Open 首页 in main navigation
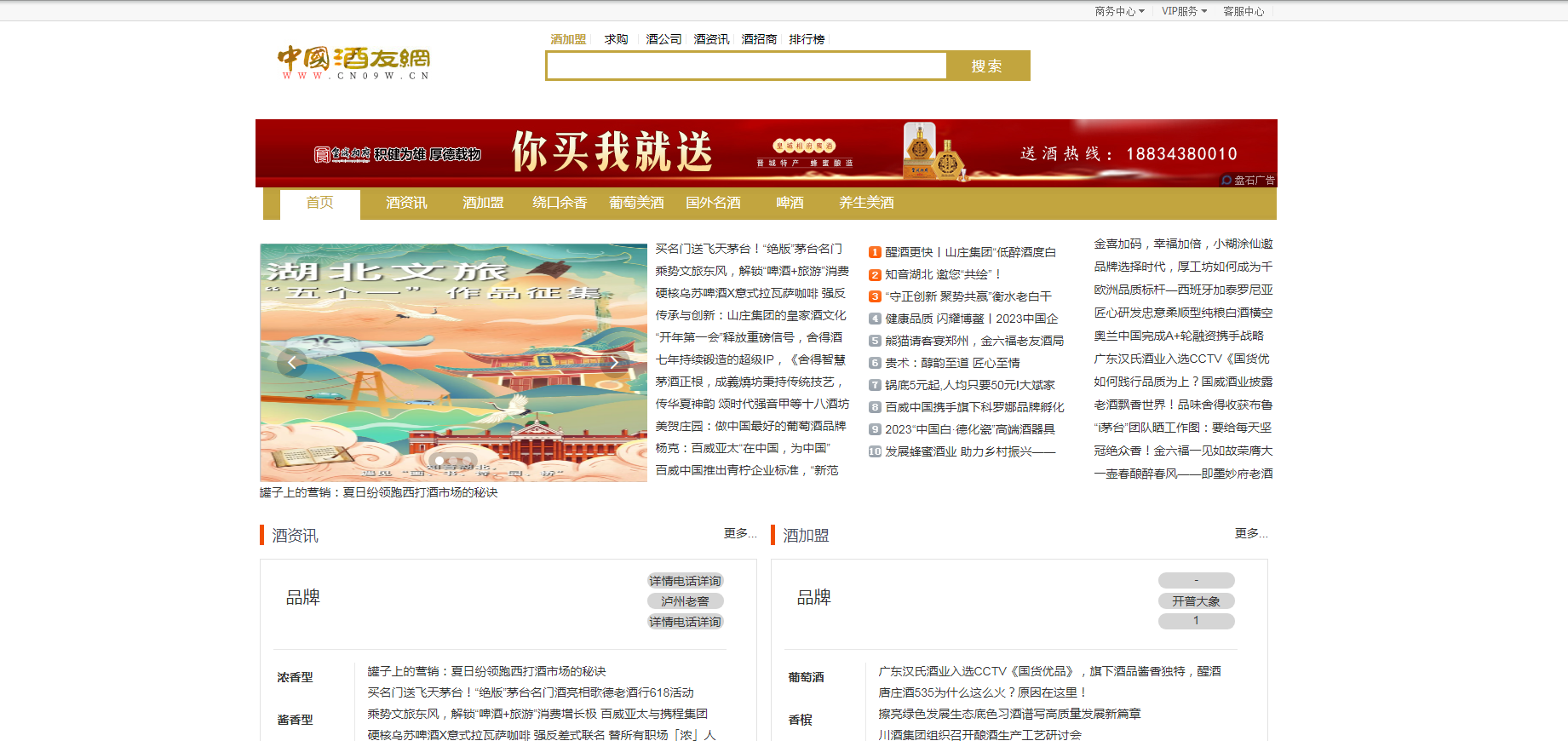Viewport: 1568px width, 741px height. tap(320, 203)
